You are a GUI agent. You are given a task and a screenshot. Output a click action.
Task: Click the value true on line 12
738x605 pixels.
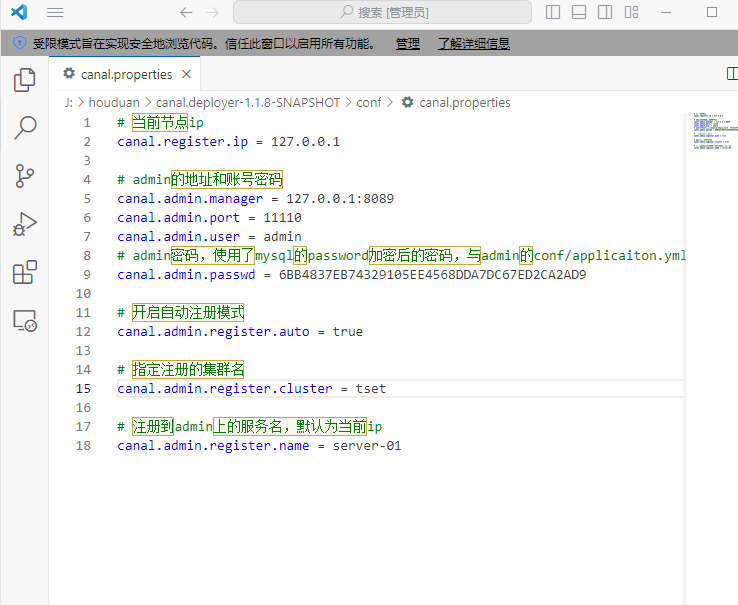347,331
